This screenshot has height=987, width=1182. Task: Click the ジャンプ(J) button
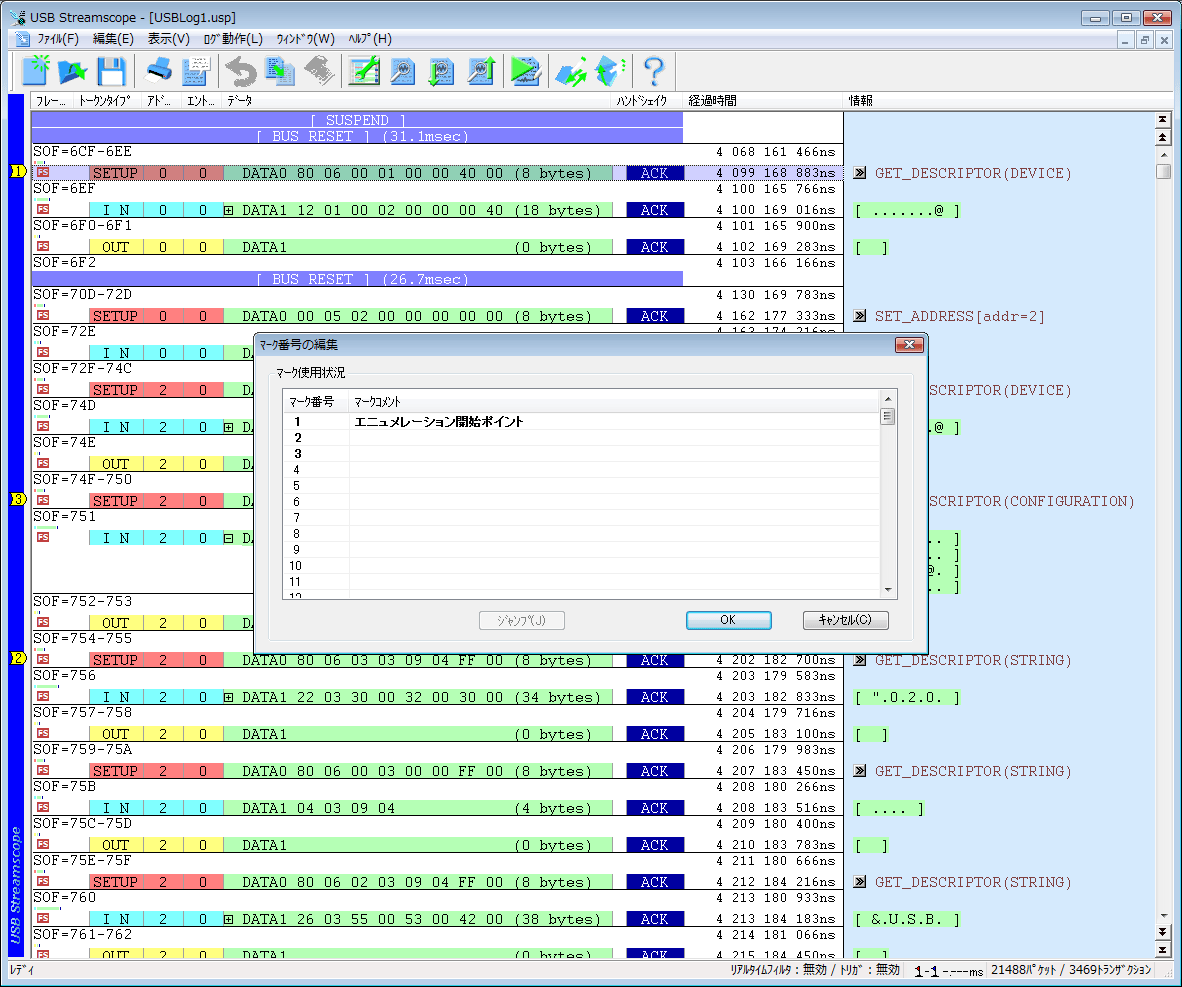pos(522,620)
